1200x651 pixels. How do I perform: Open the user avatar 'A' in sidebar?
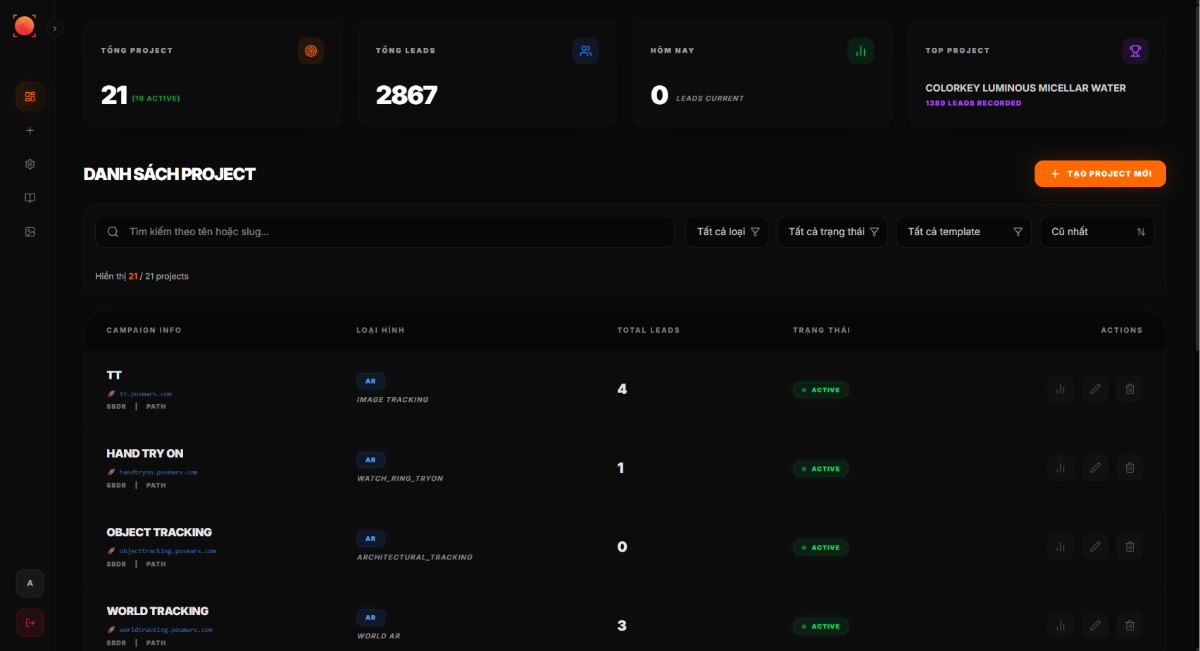coord(30,583)
